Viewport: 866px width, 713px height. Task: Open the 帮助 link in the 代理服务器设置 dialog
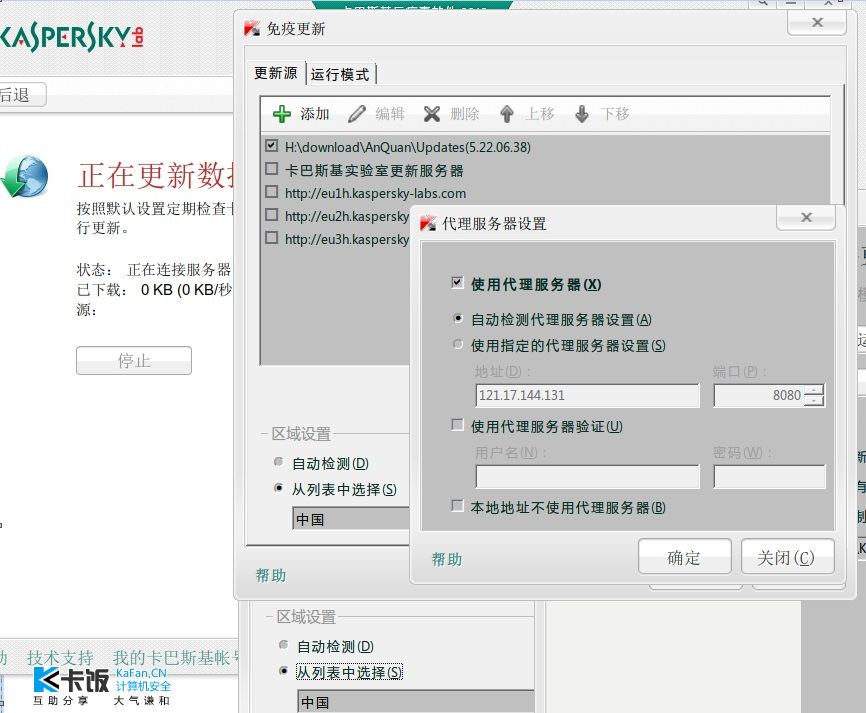click(447, 559)
